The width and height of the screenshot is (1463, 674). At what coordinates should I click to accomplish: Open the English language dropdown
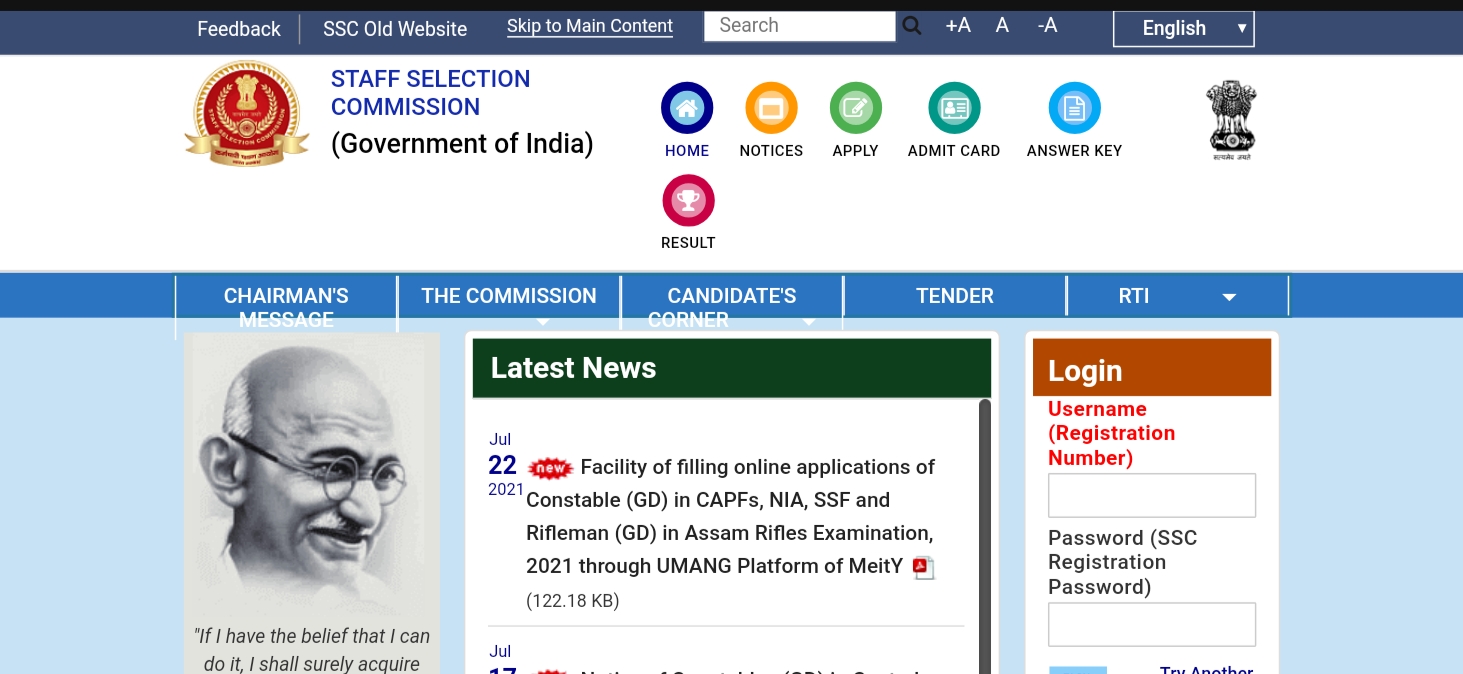[x=1183, y=28]
